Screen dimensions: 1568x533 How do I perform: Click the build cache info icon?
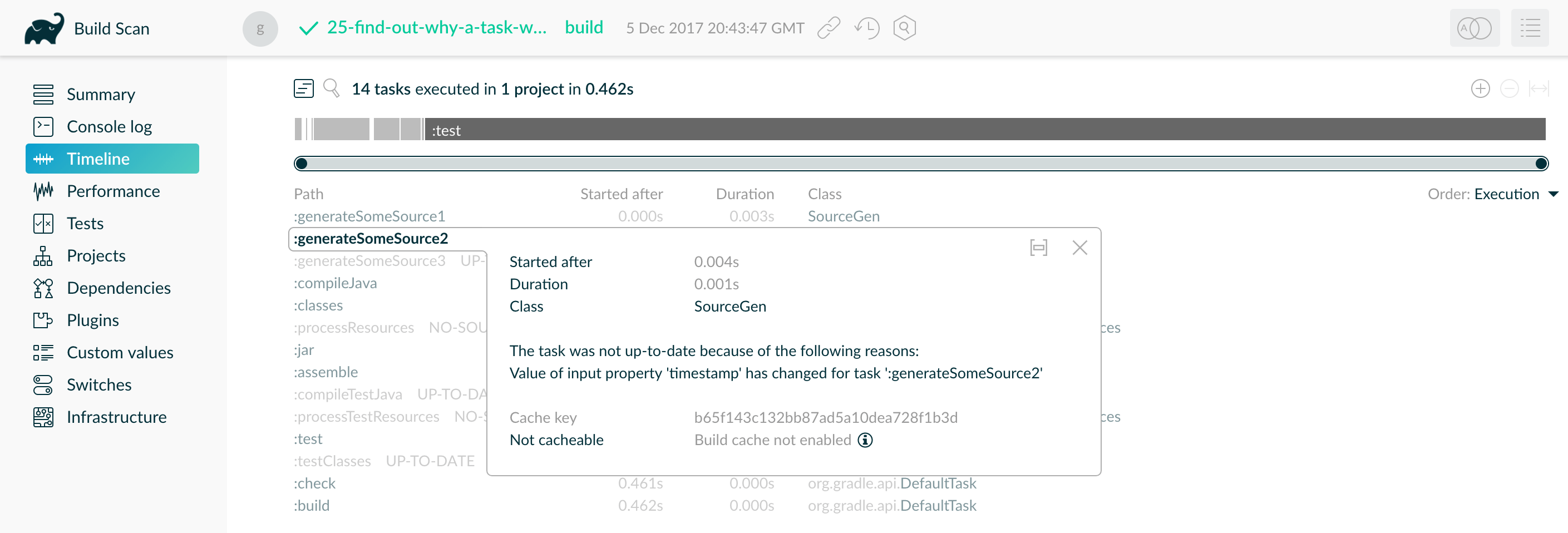click(x=865, y=440)
